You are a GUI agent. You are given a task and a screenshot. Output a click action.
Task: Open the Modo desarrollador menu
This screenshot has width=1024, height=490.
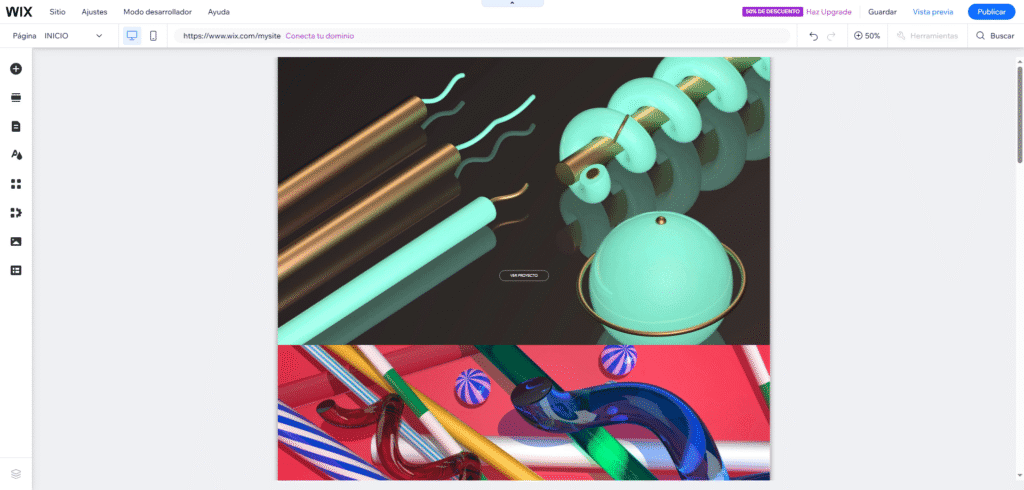click(157, 12)
